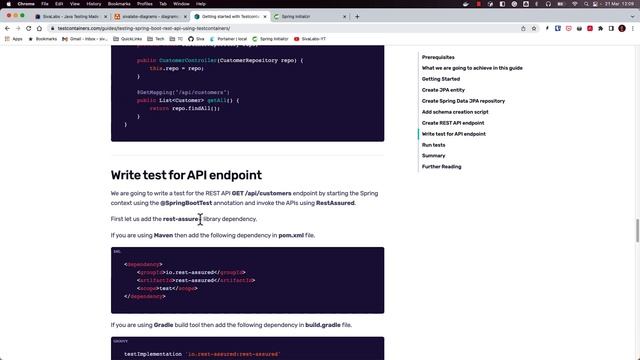Click the red extension icon in the toolbar
The width and height of the screenshot is (640, 360).
click(590, 29)
